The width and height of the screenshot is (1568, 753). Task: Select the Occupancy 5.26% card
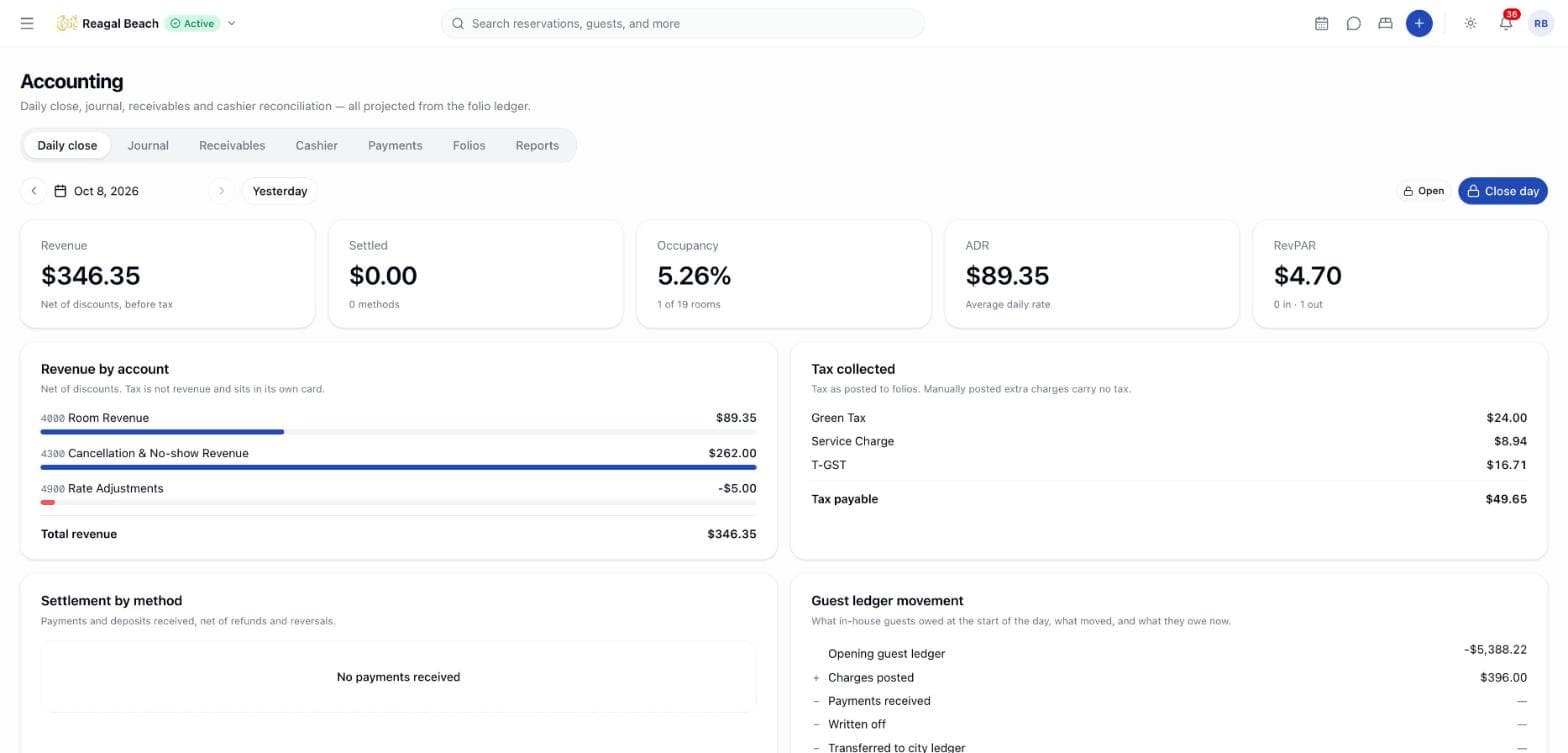(x=784, y=274)
